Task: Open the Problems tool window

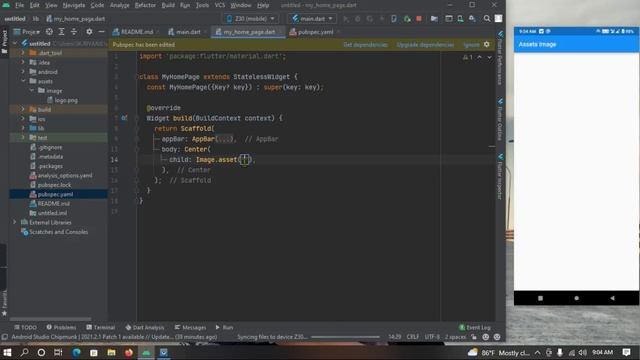Action: pyautogui.click(x=61, y=327)
